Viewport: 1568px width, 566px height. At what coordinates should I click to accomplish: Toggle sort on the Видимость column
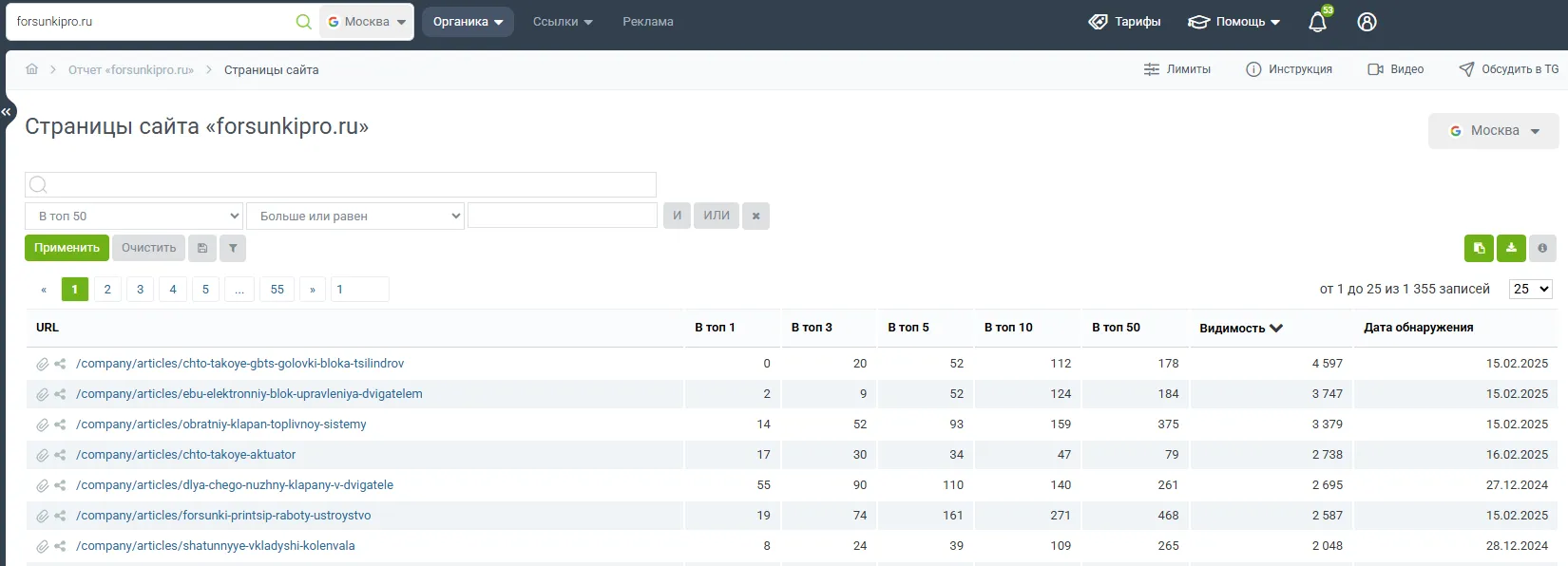[x=1241, y=329]
